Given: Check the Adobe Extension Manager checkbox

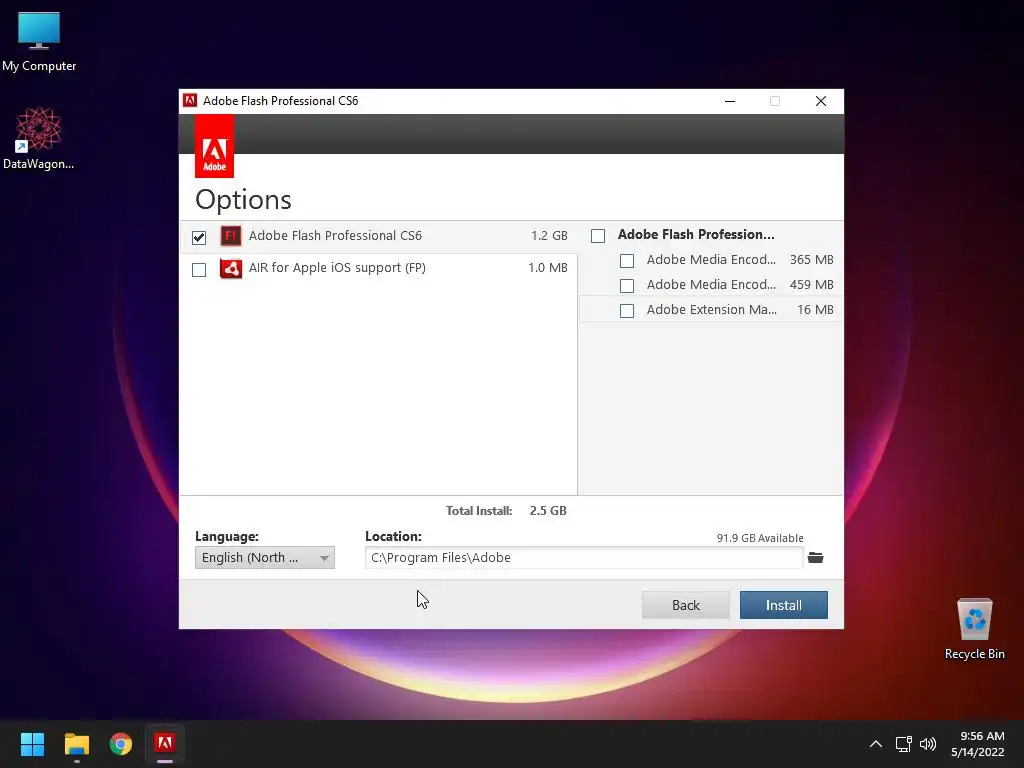Looking at the screenshot, I should 627,310.
